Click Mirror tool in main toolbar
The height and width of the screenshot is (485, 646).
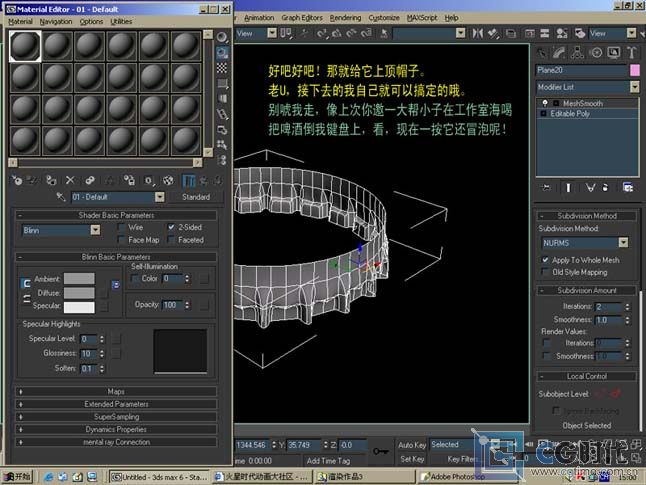click(x=477, y=33)
